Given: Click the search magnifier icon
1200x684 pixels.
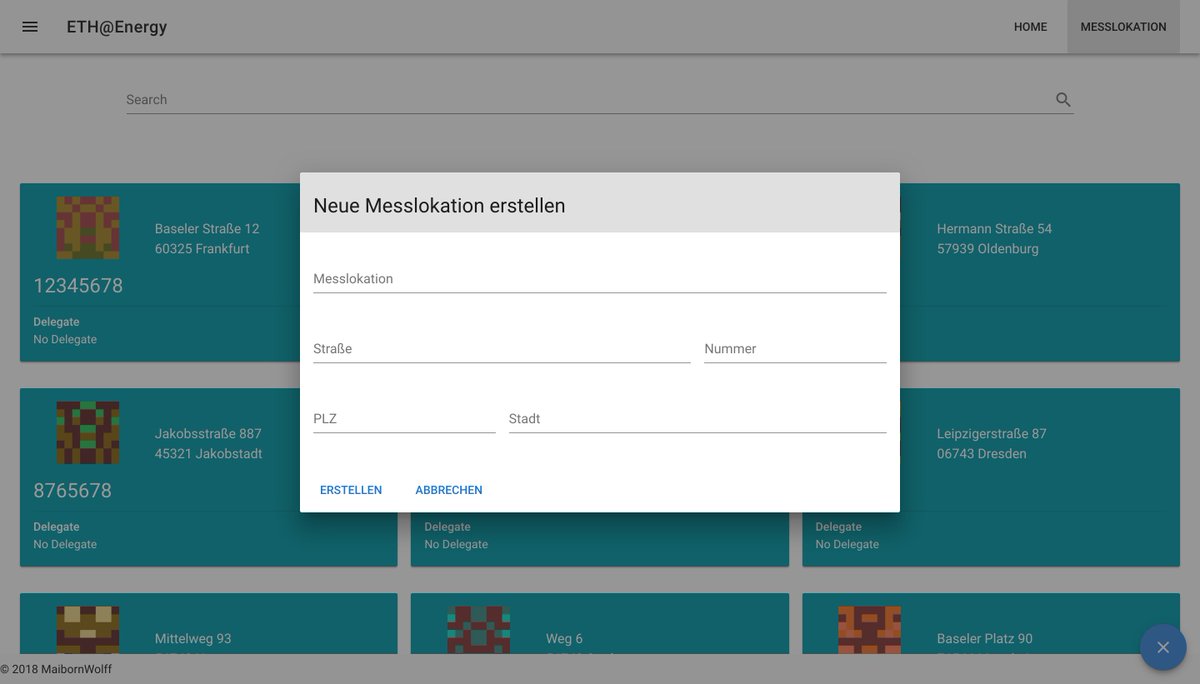Looking at the screenshot, I should click(1063, 99).
